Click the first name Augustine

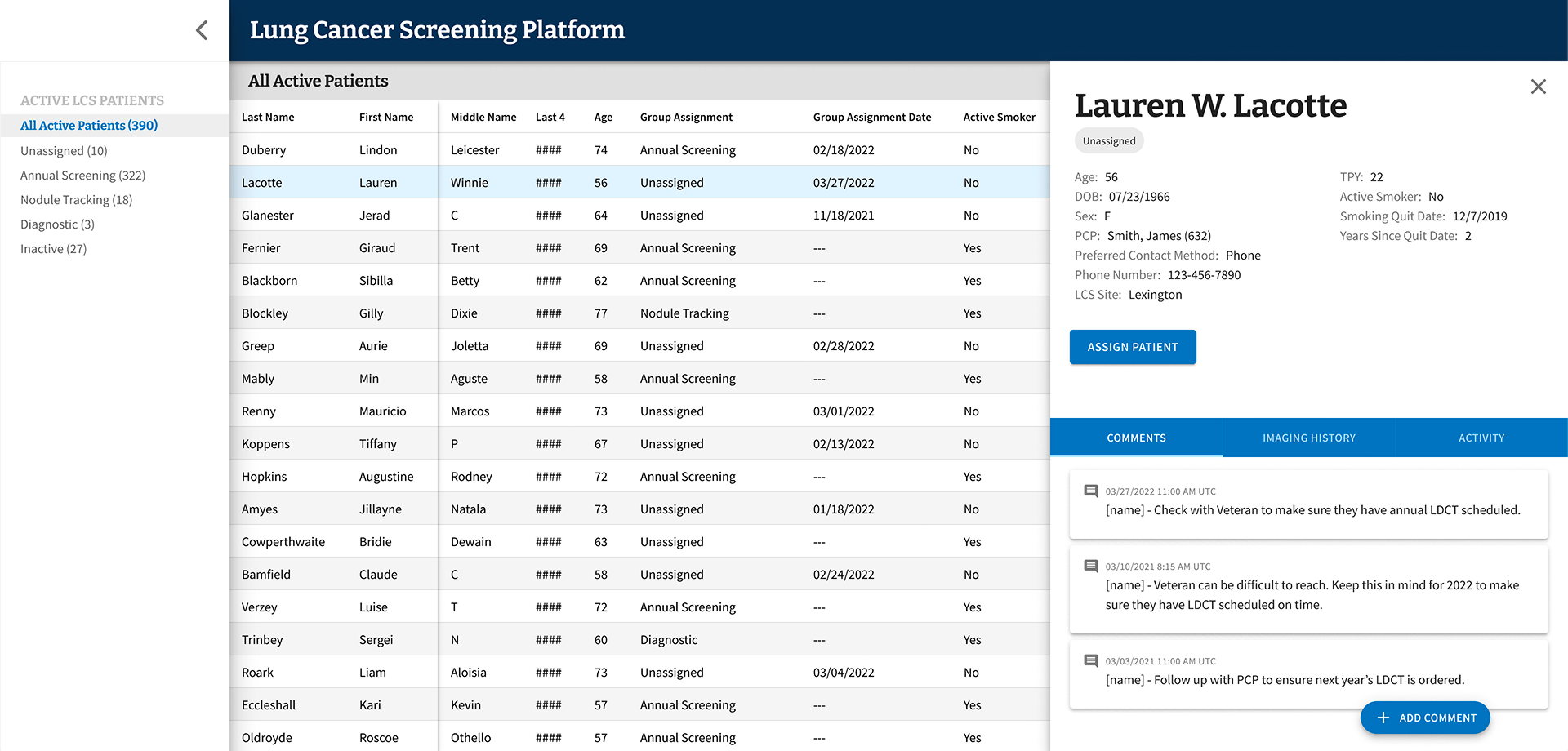[386, 477]
